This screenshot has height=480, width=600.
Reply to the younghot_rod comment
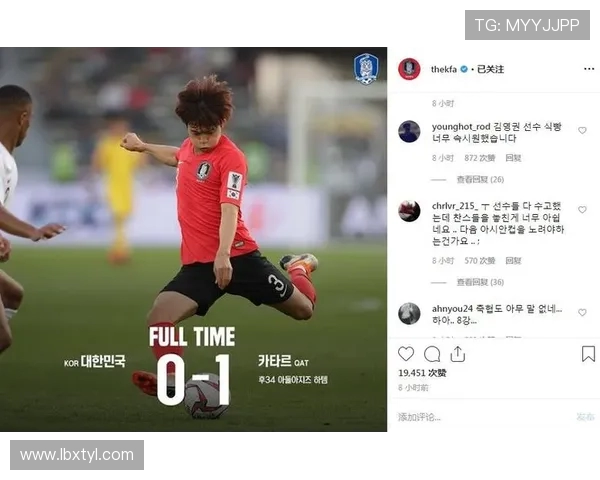[x=513, y=158]
